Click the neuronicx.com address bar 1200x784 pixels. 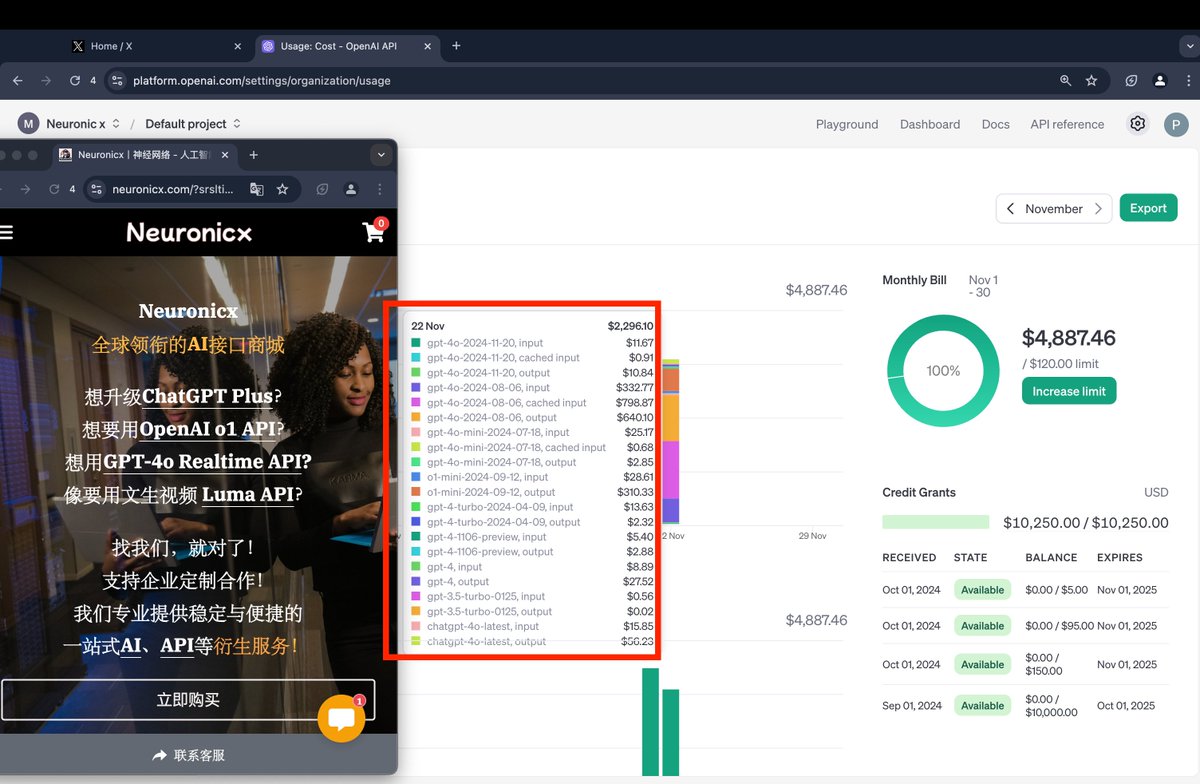coord(191,189)
